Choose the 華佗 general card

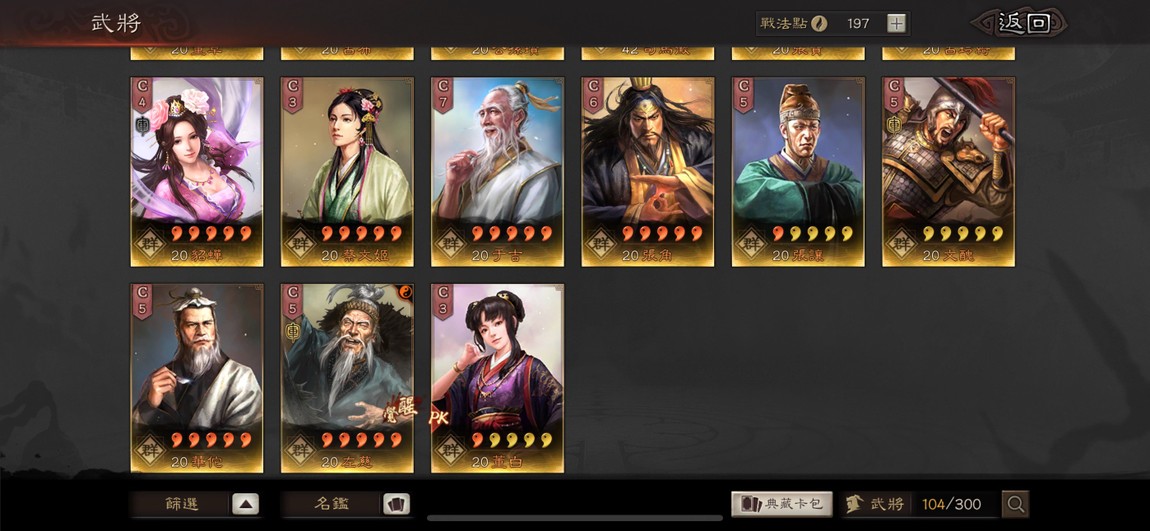pyautogui.click(x=197, y=378)
